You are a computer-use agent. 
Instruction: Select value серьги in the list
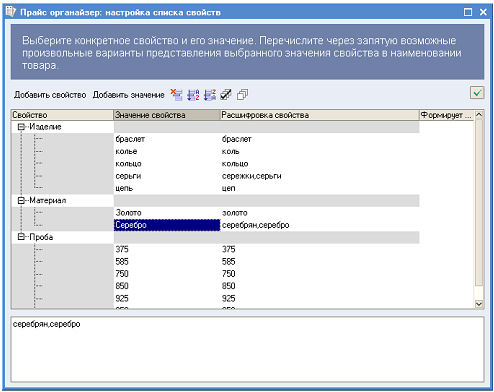[167, 176]
